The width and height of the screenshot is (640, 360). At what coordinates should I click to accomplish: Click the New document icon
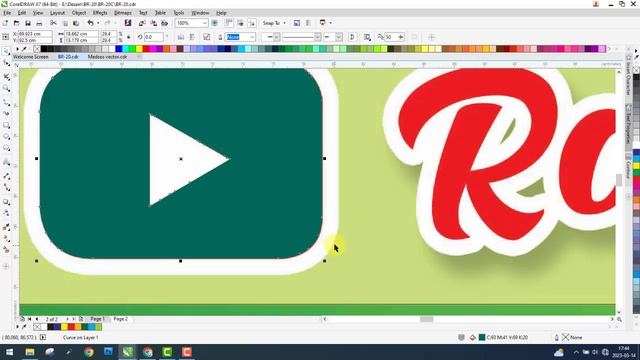(5, 23)
